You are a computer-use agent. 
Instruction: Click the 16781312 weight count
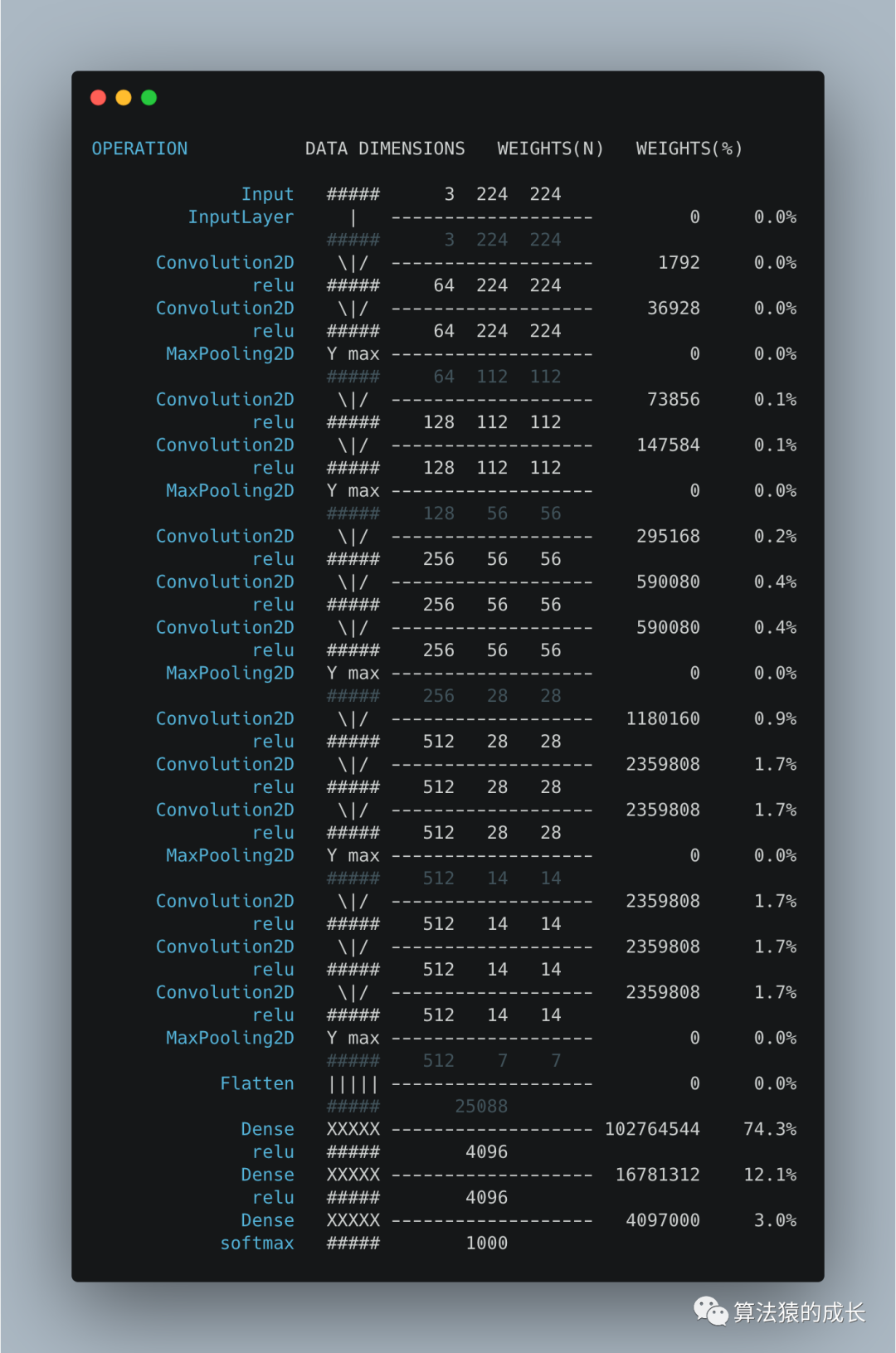tap(658, 1175)
